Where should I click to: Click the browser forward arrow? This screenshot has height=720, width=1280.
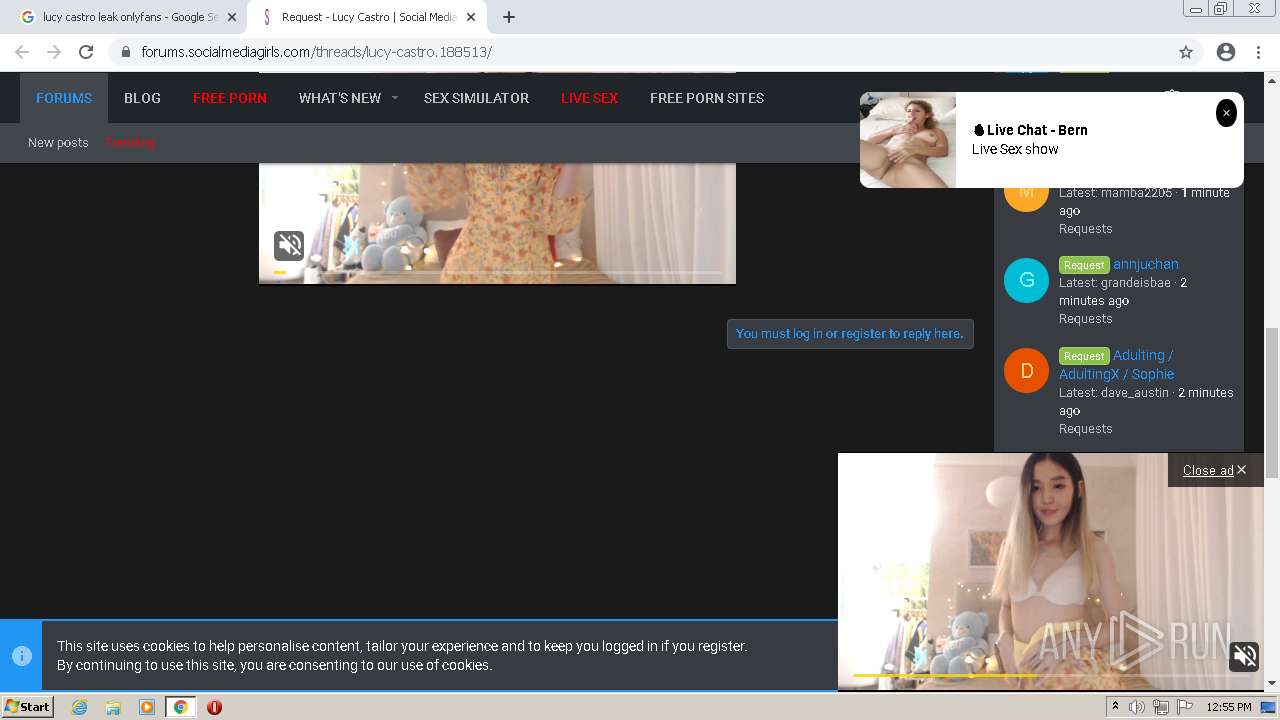54,52
